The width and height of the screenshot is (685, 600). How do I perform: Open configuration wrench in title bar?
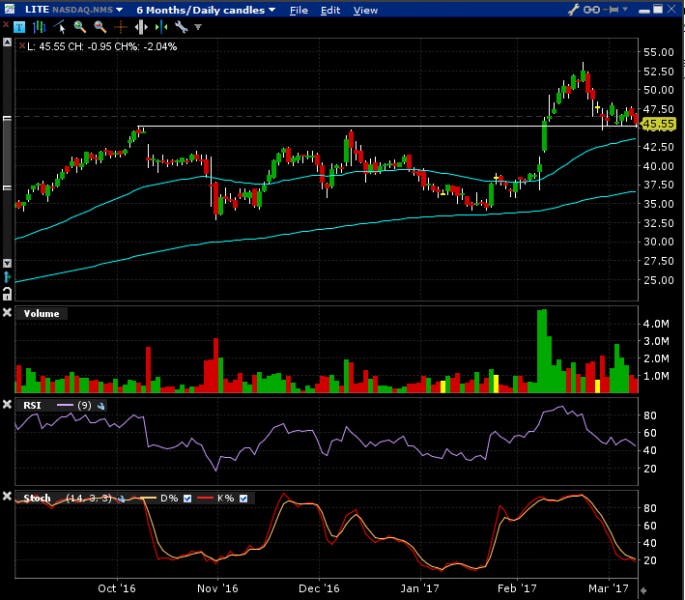click(573, 10)
